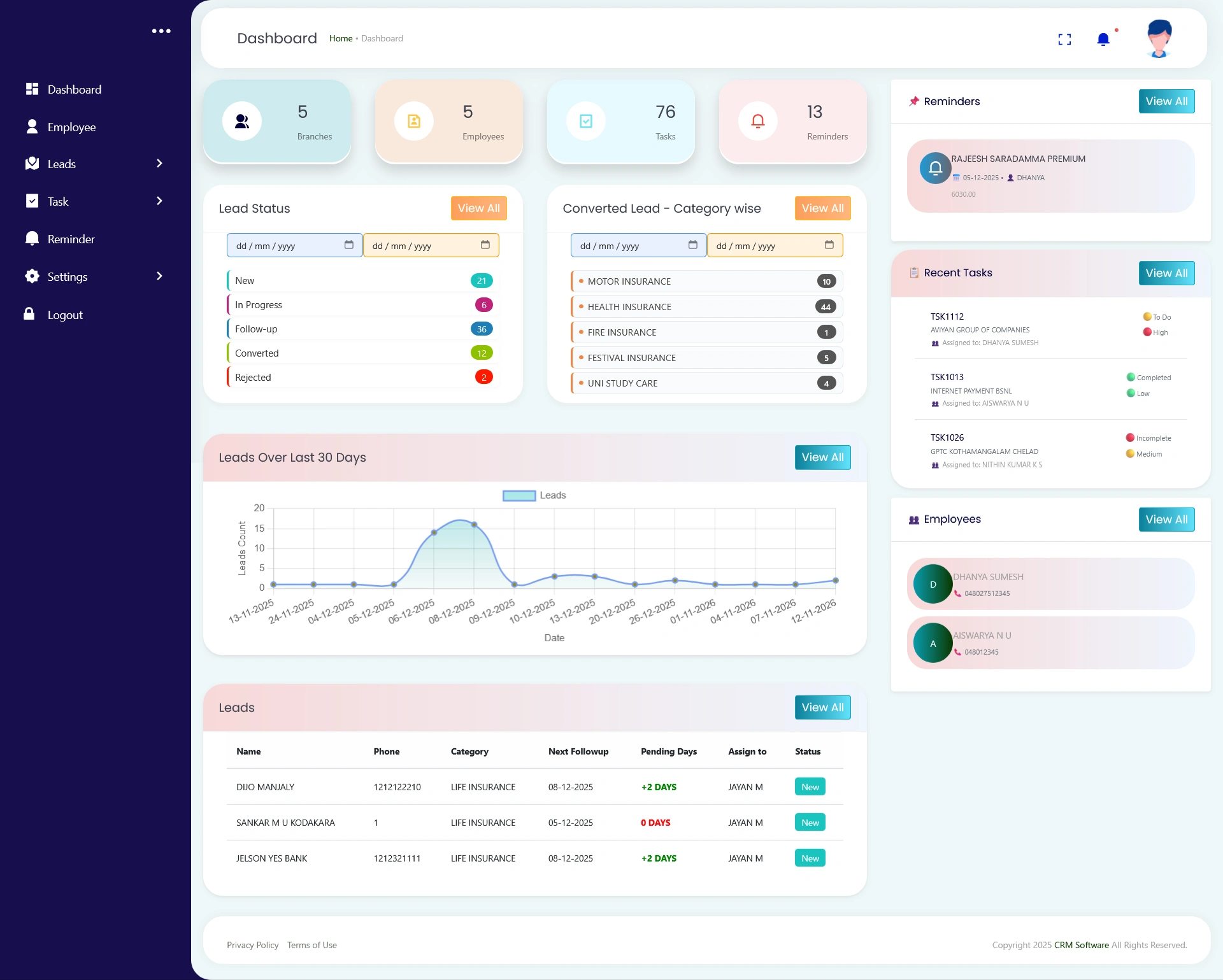Click the fullscreen toggle icon in header
The height and width of the screenshot is (980, 1223).
tap(1064, 39)
